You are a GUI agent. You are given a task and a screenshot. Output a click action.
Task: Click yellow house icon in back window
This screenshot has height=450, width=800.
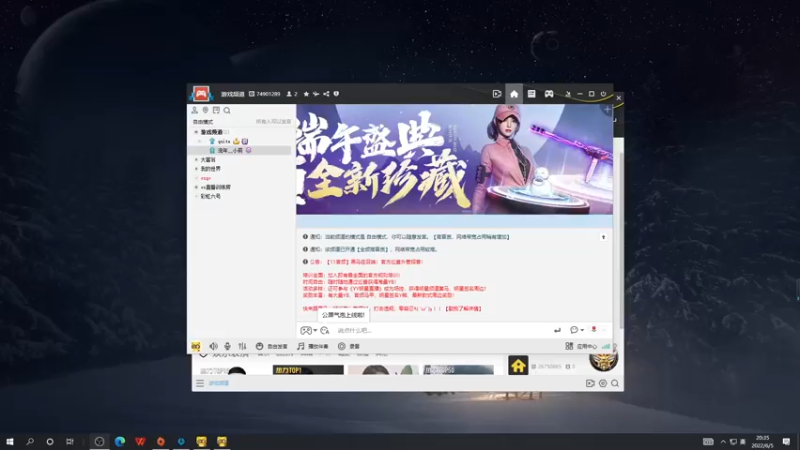518,365
